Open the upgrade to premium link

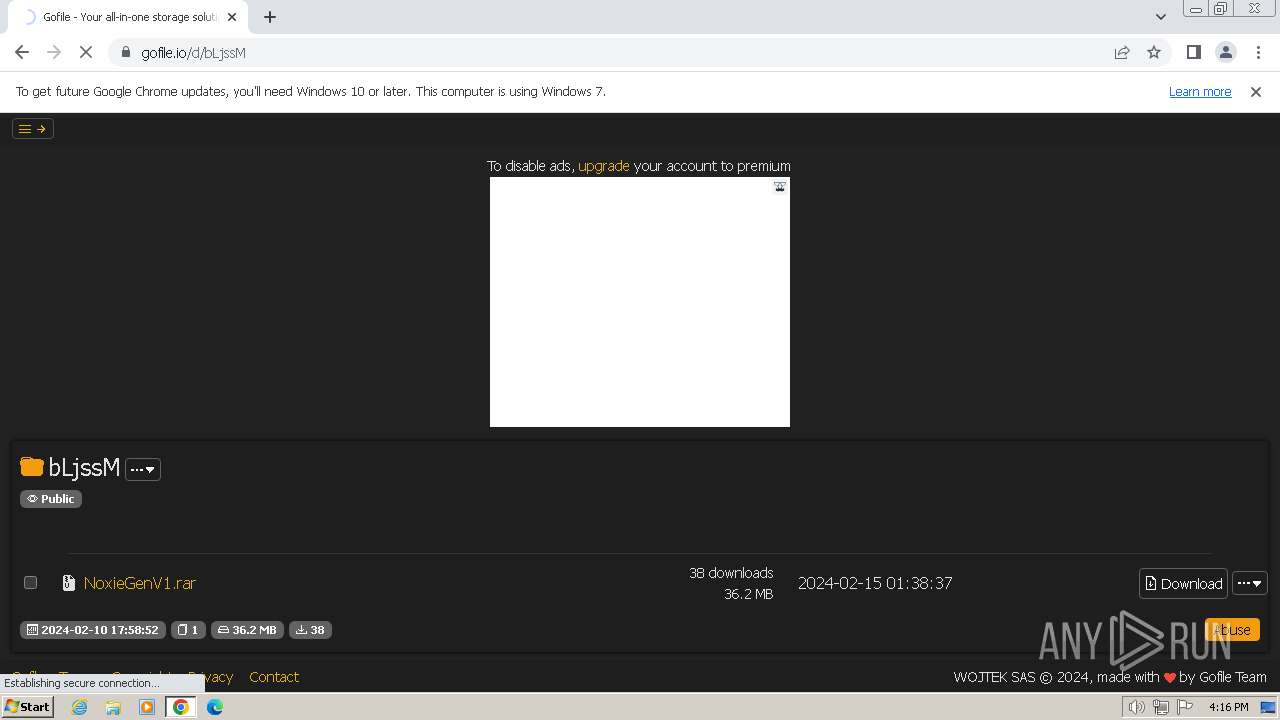click(604, 166)
